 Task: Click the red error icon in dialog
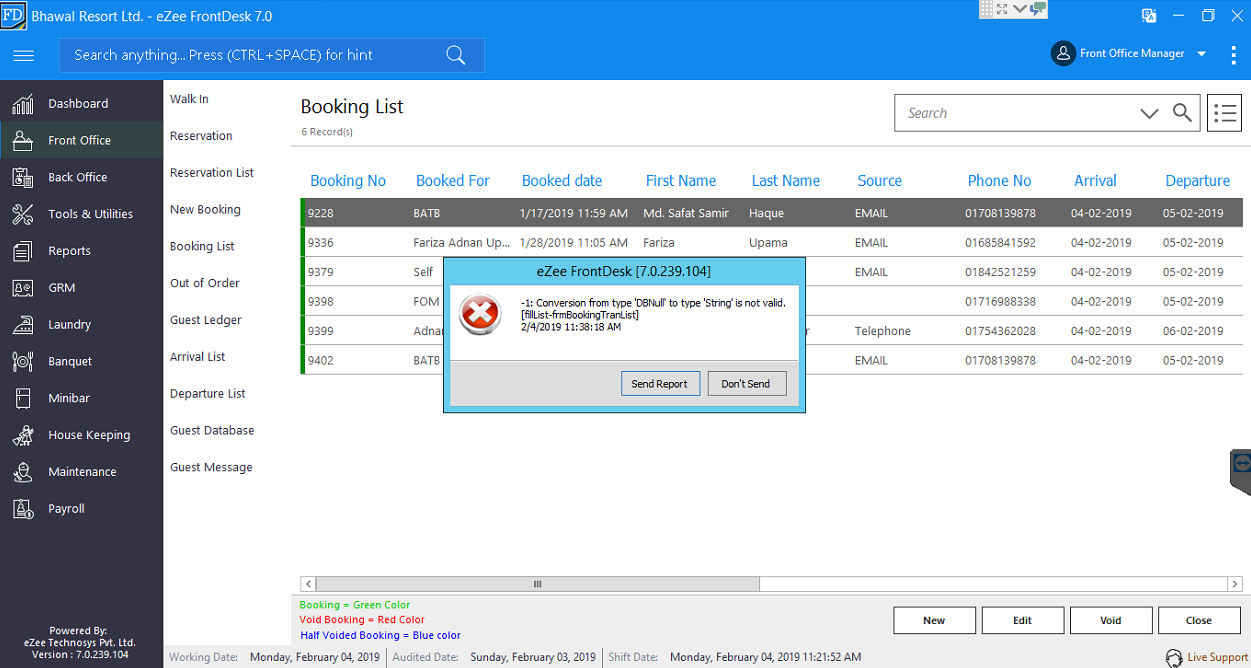tap(480, 314)
